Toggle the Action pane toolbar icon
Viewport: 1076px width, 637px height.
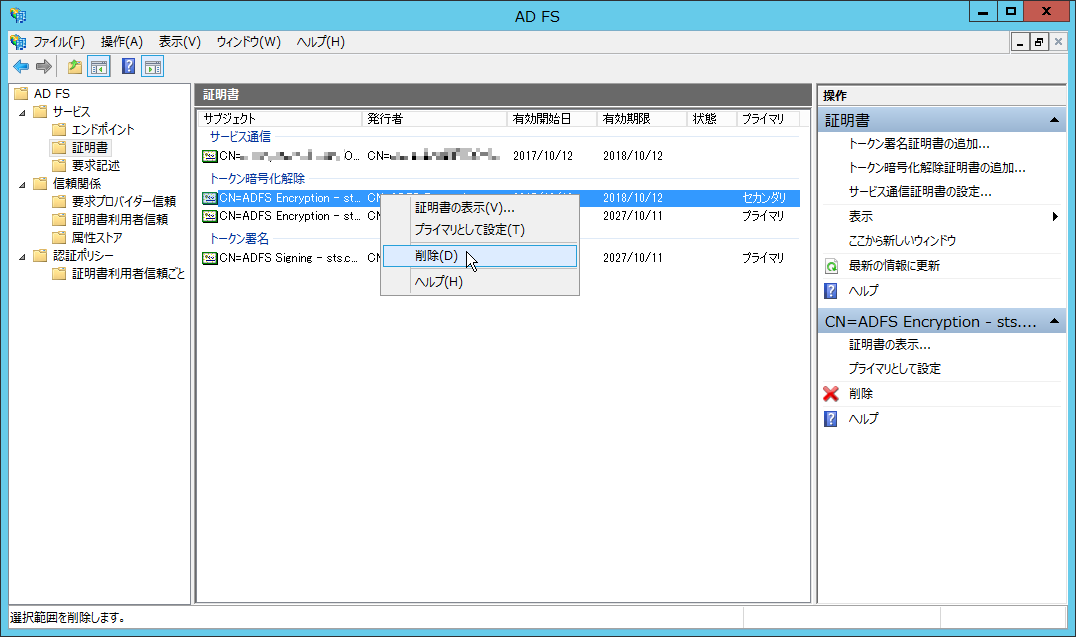coord(153,67)
